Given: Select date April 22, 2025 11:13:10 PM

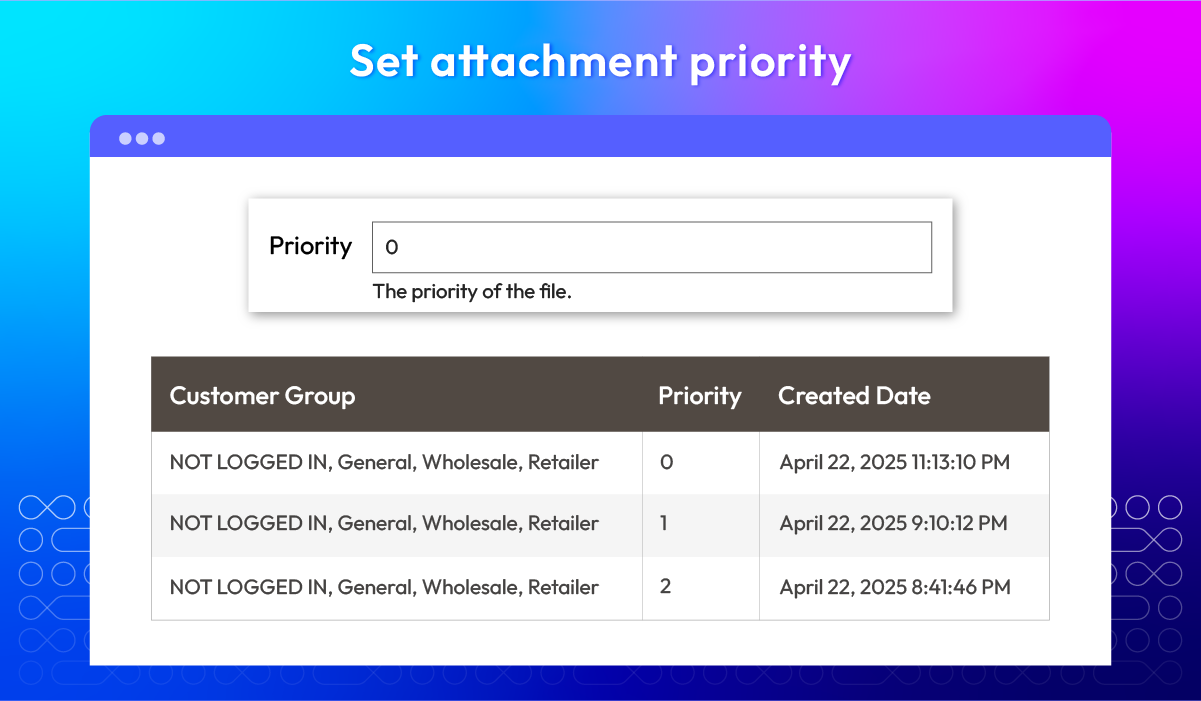Looking at the screenshot, I should tap(895, 462).
